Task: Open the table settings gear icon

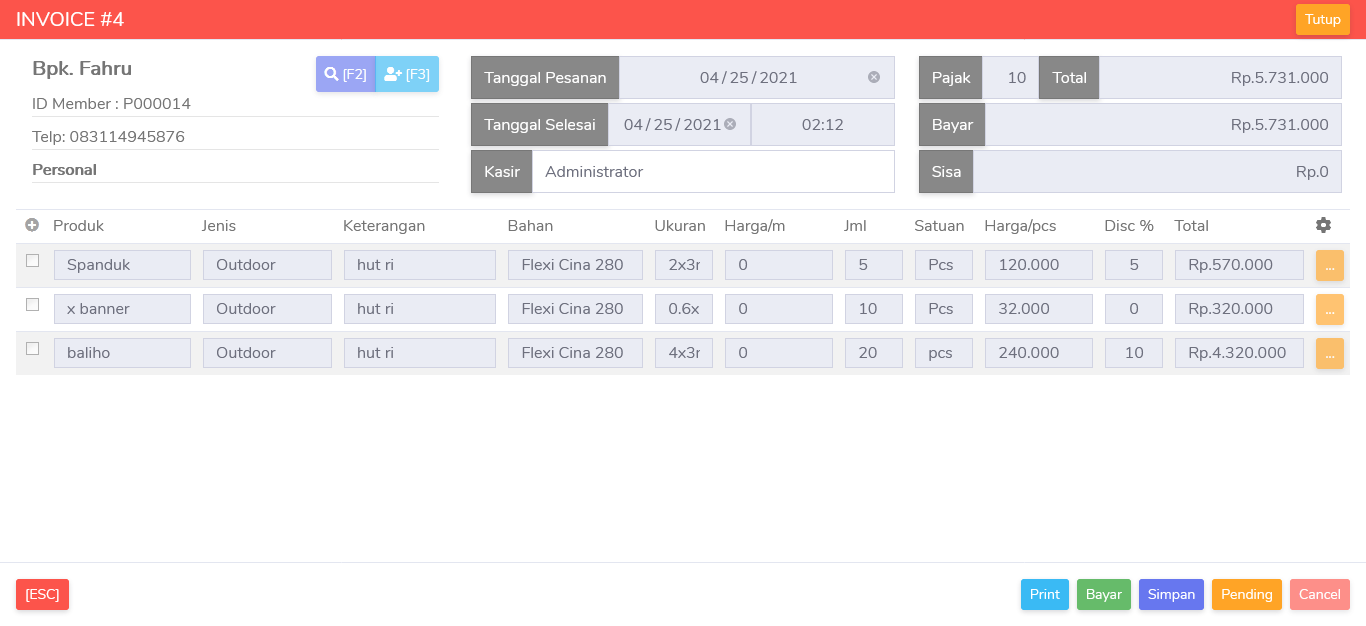Action: coord(1323,226)
